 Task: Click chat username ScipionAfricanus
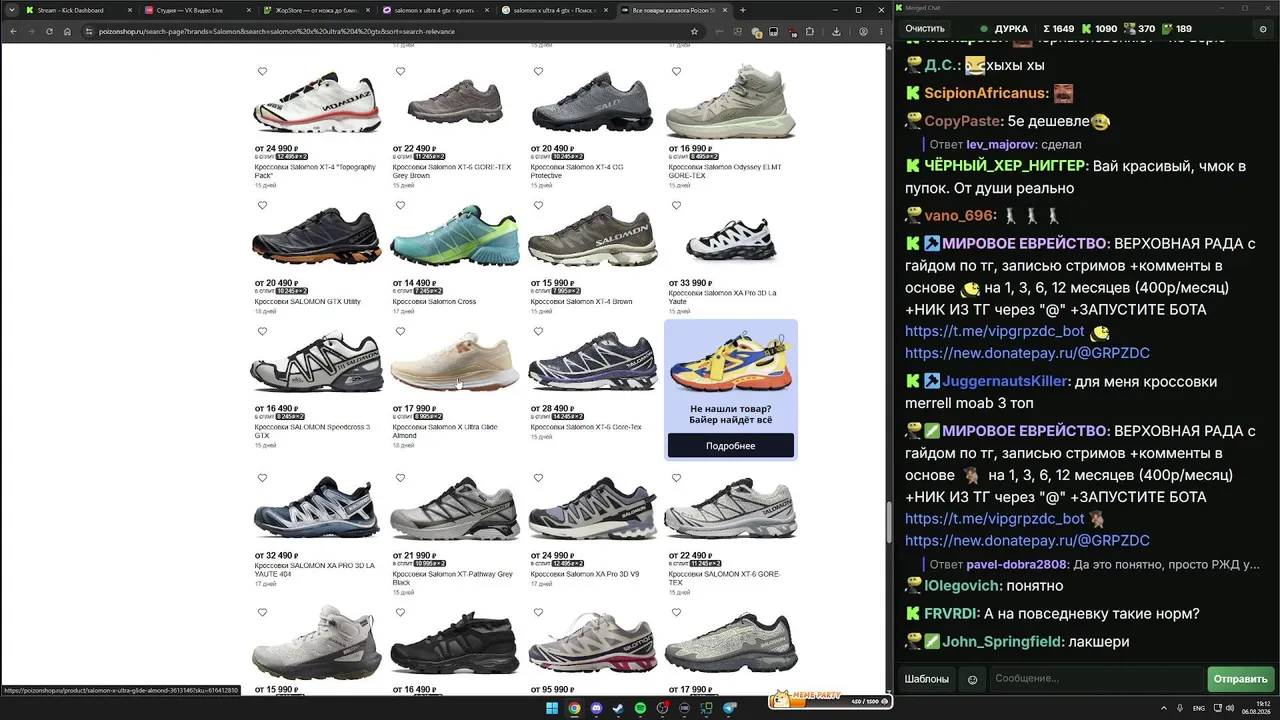(986, 93)
